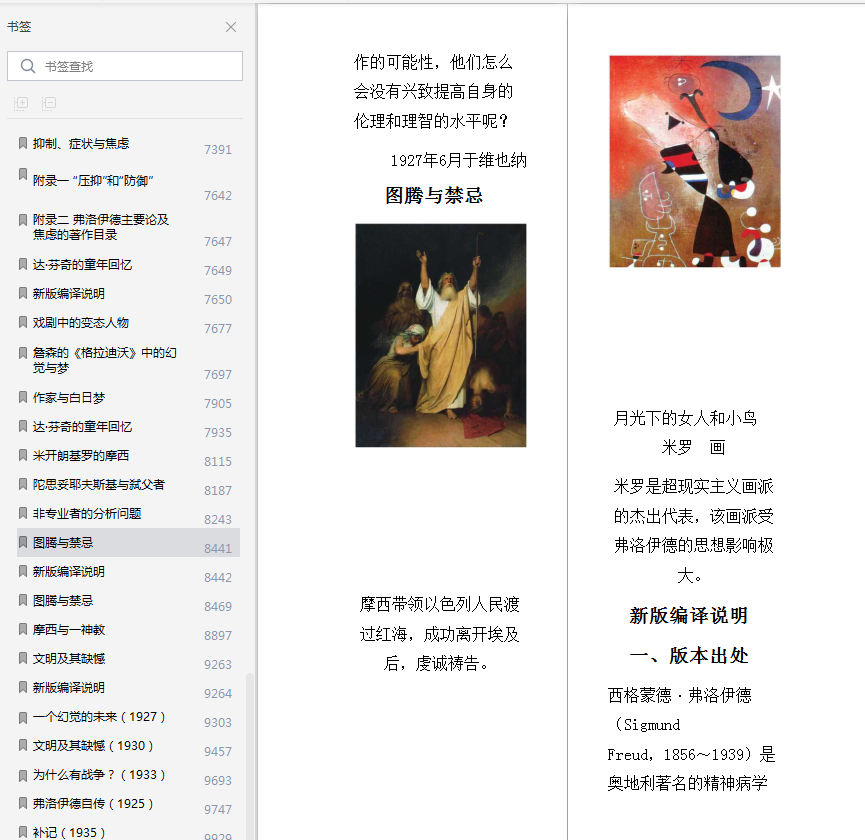Click the Moses painting image
The width and height of the screenshot is (865, 840).
pos(441,335)
